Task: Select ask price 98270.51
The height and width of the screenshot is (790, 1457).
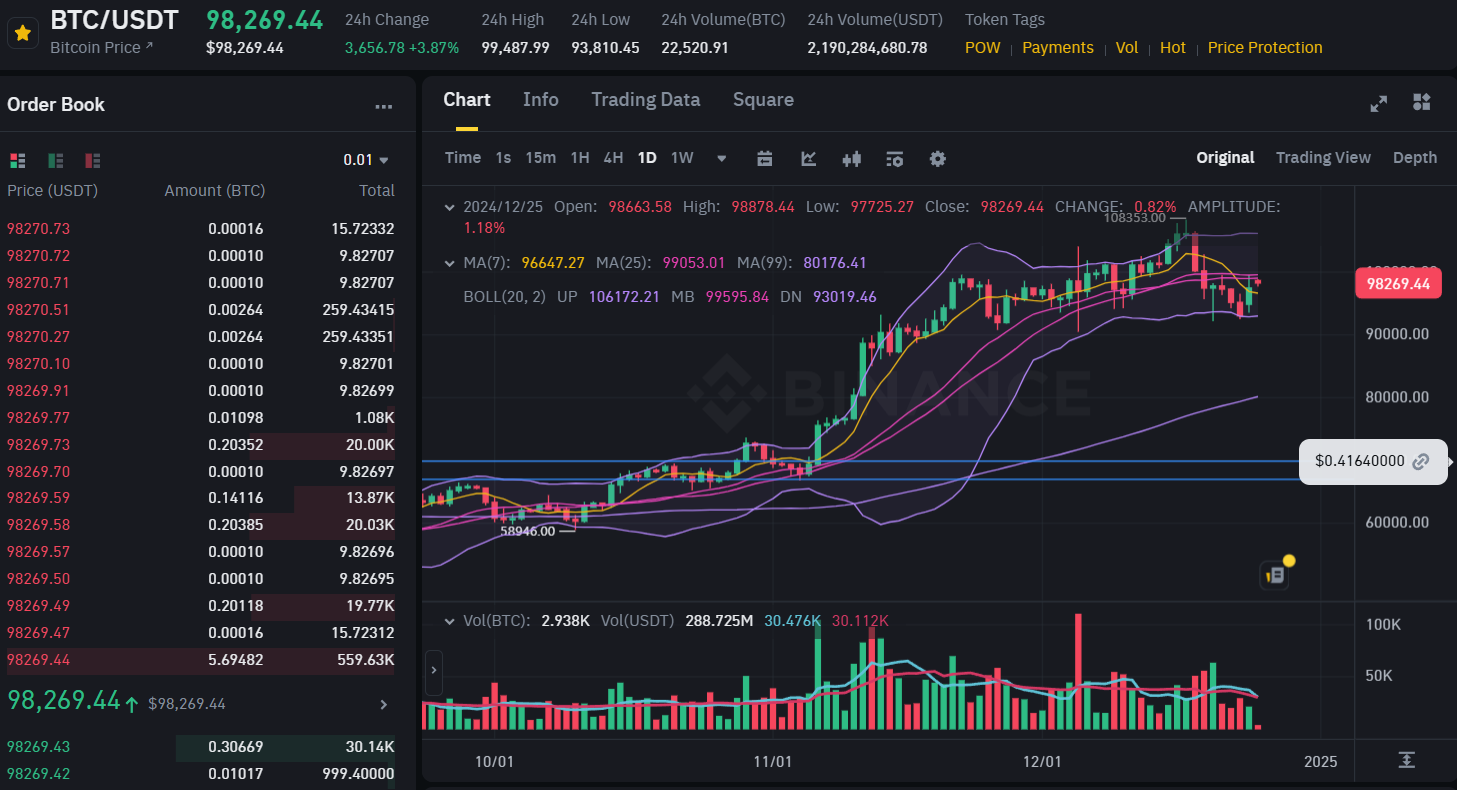Action: point(39,310)
